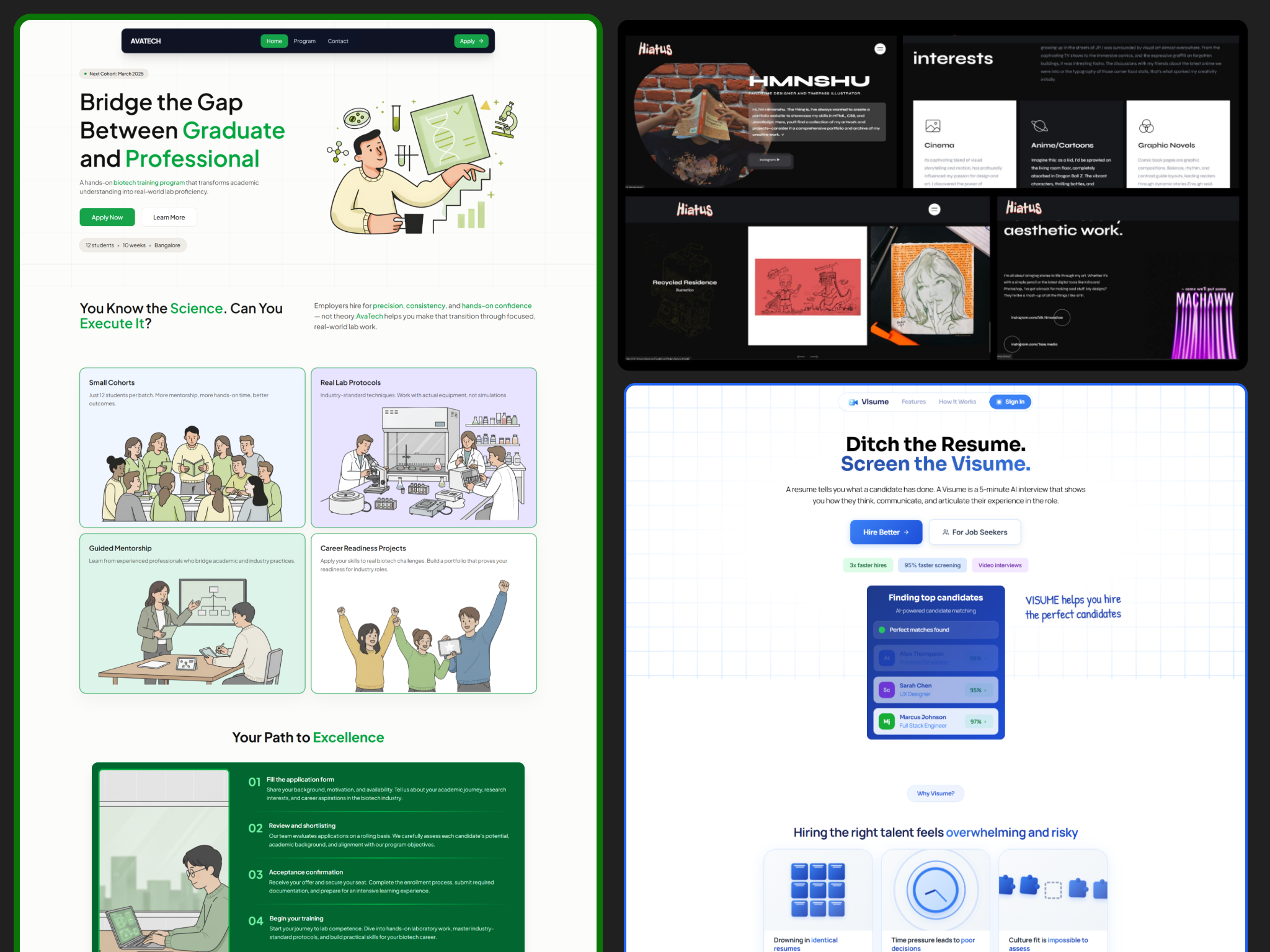Viewport: 1270px width, 952px height.
Task: Click the Hiatus logo above aesthetic work heading
Action: 1024,208
